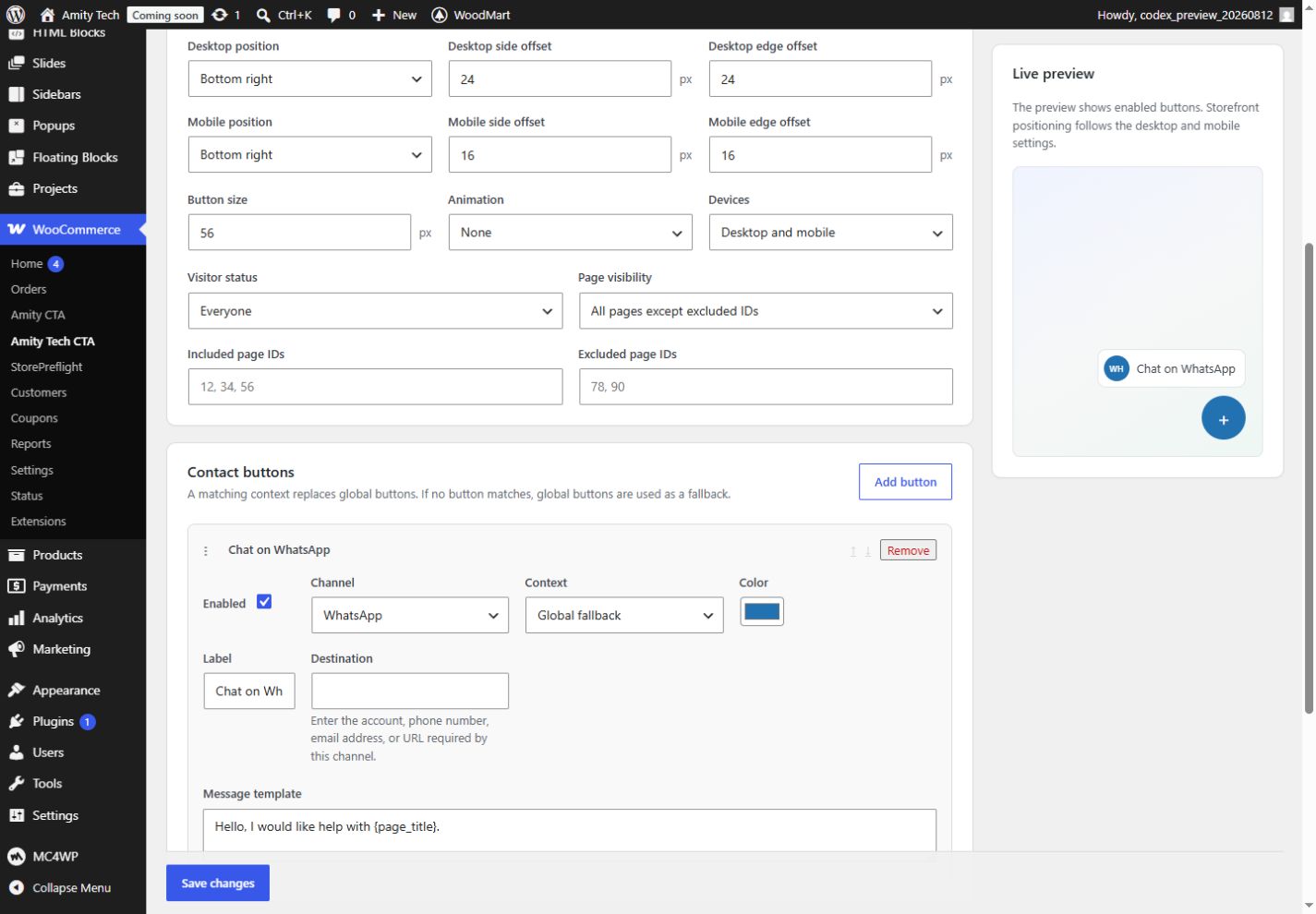Click the Slides sidebar icon
The width and height of the screenshot is (1316, 914).
(17, 63)
